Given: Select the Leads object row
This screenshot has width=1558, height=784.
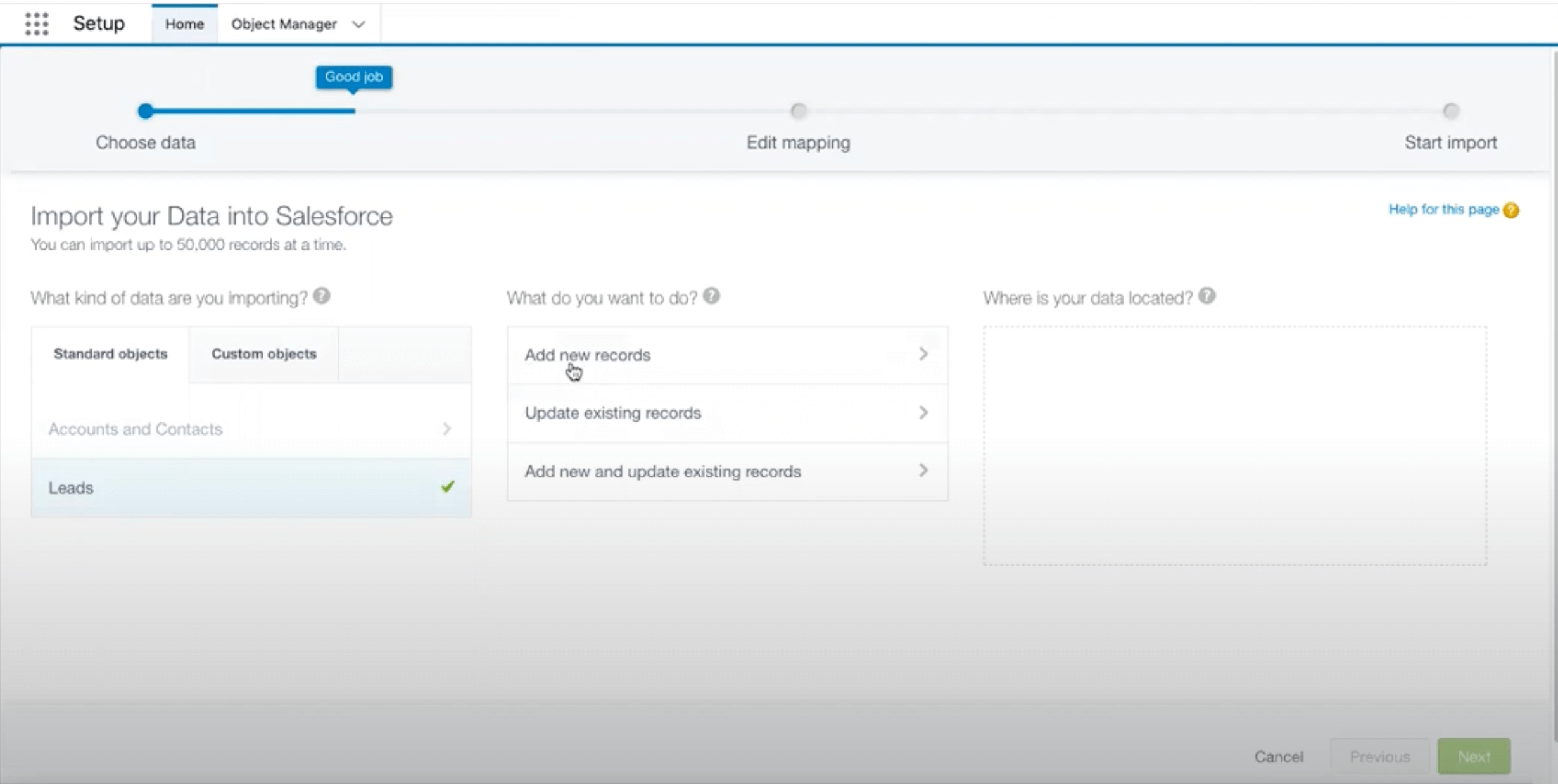Looking at the screenshot, I should pos(251,488).
